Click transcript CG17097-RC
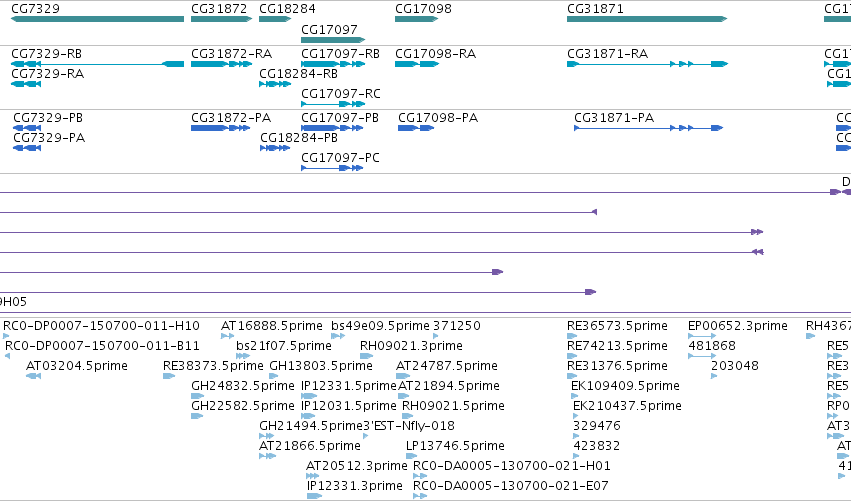The image size is (851, 501). pyautogui.click(x=333, y=104)
